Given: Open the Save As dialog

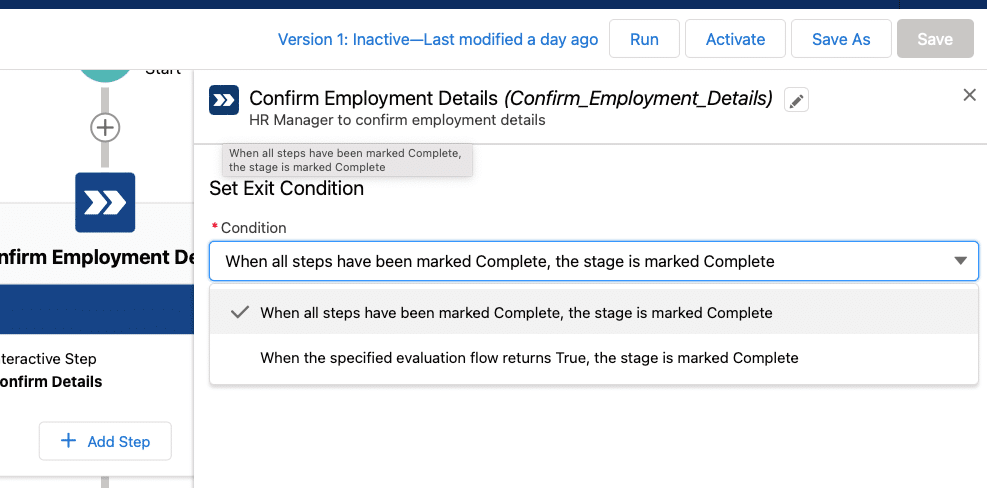Looking at the screenshot, I should coord(840,40).
